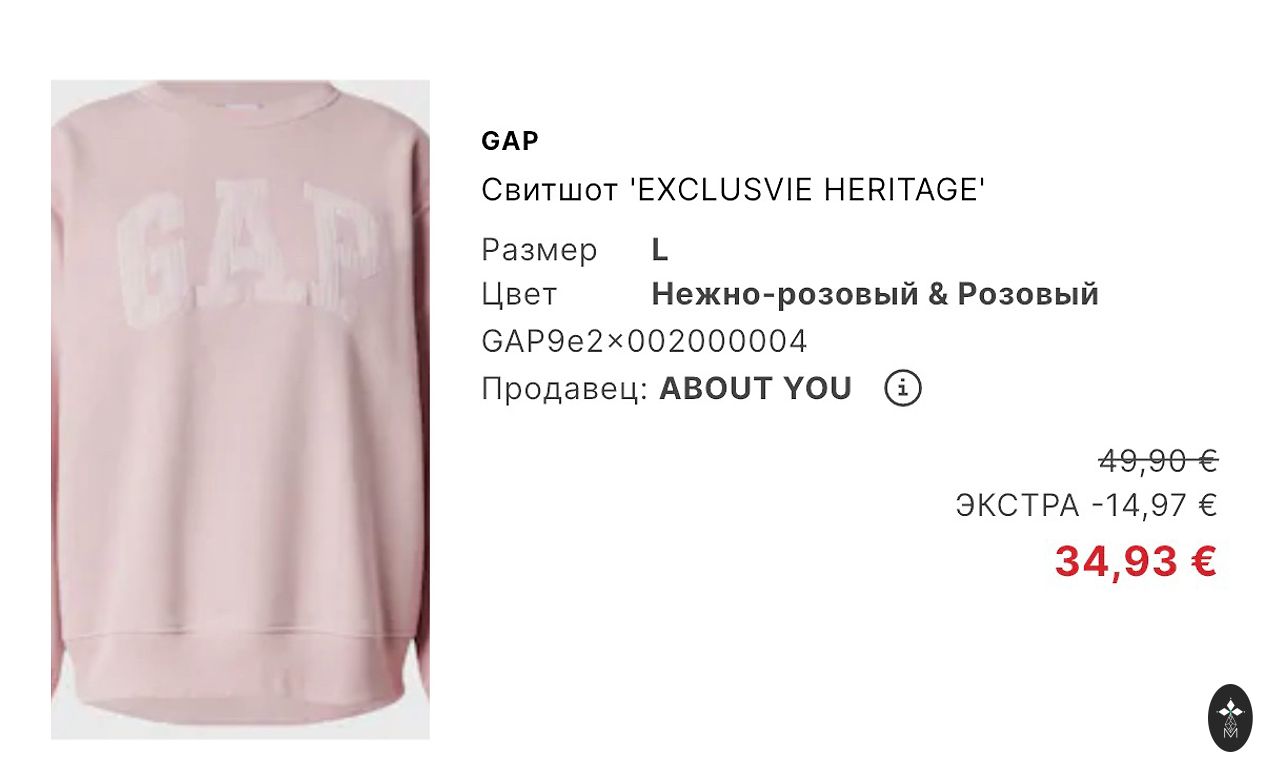This screenshot has width=1269, height=768.
Task: Click the ЭКСТРА -14,97 € discount line
Action: click(1086, 506)
